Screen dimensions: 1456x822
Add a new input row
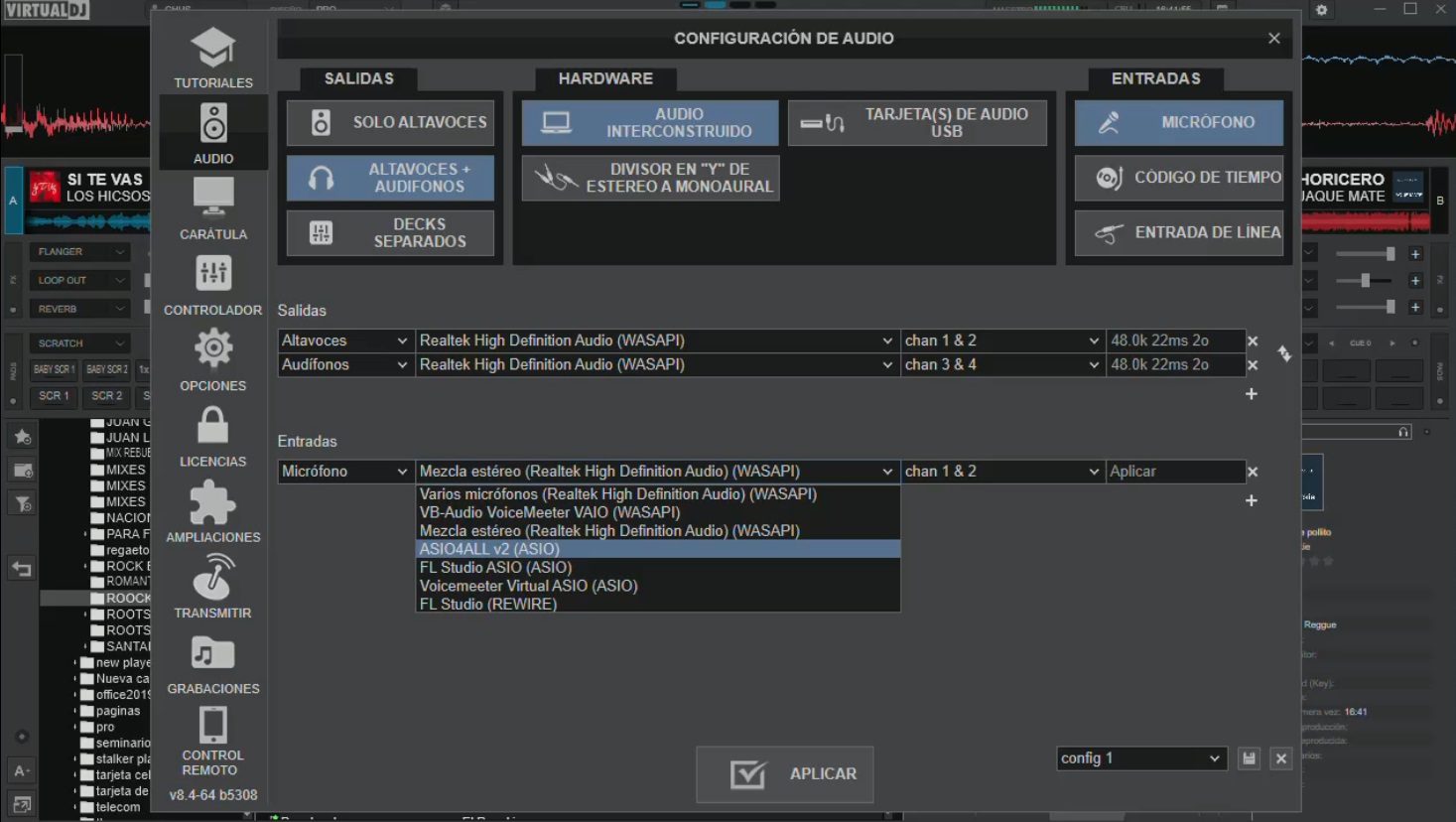(1252, 500)
